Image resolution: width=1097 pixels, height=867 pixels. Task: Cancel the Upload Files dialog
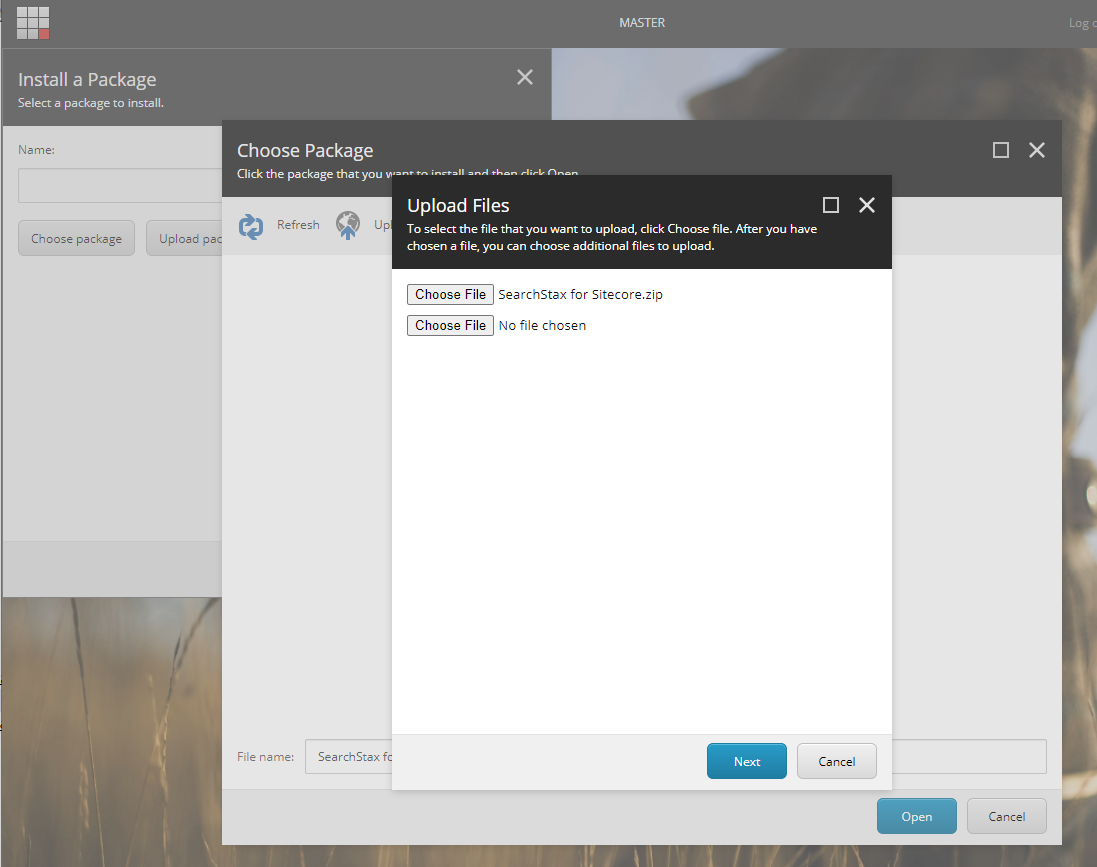837,761
